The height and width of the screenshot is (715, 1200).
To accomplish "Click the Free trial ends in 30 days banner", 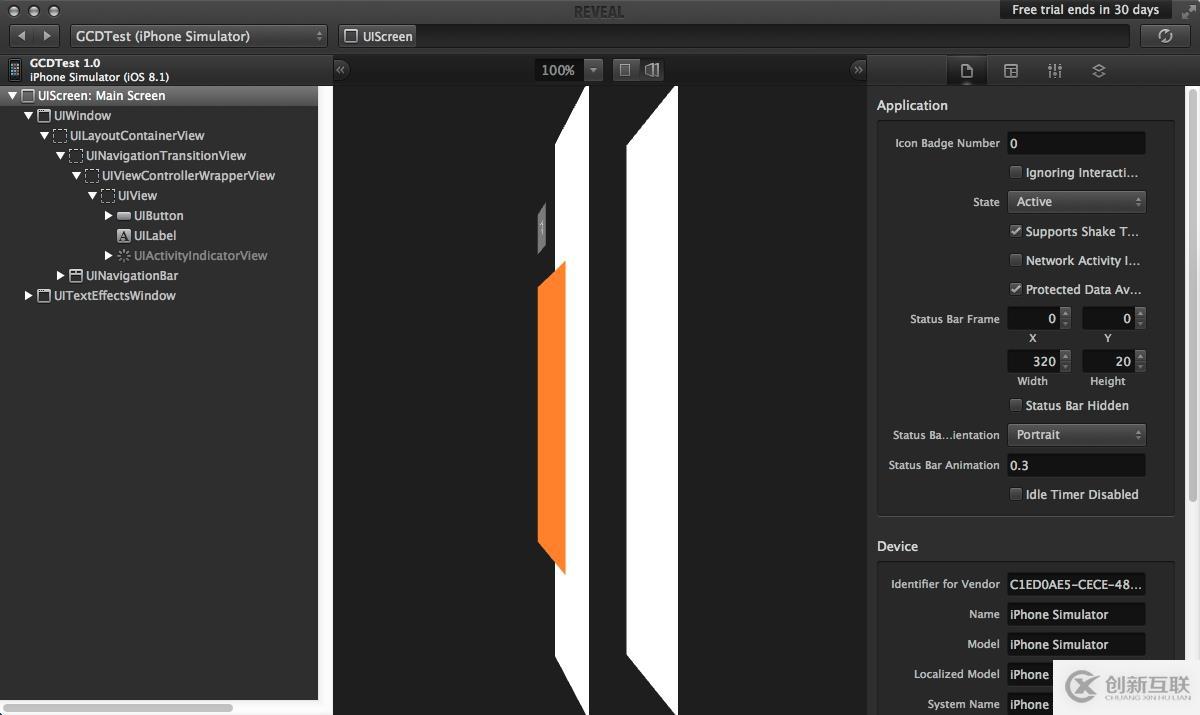I will point(1085,10).
